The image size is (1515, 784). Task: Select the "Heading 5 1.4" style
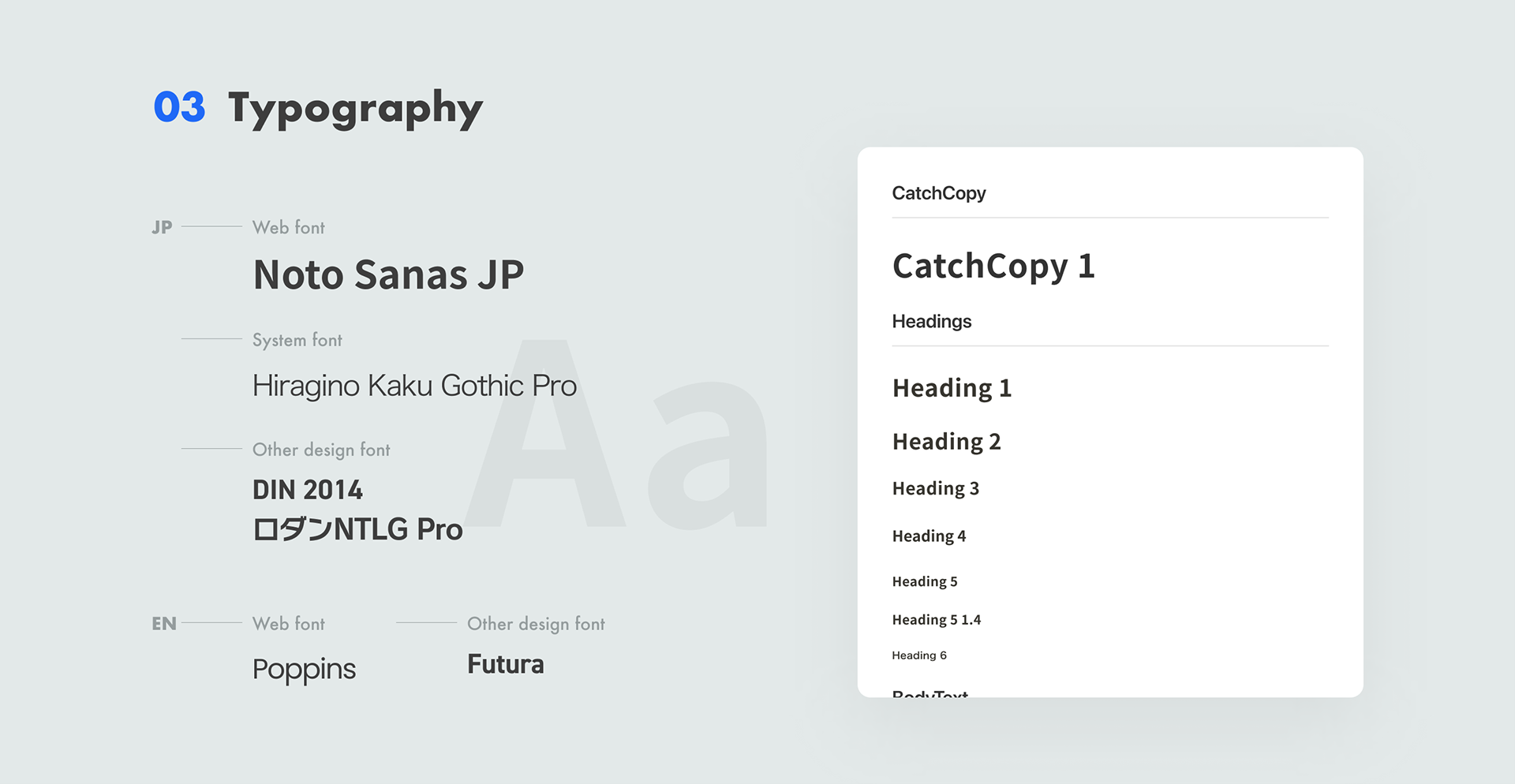pos(936,620)
